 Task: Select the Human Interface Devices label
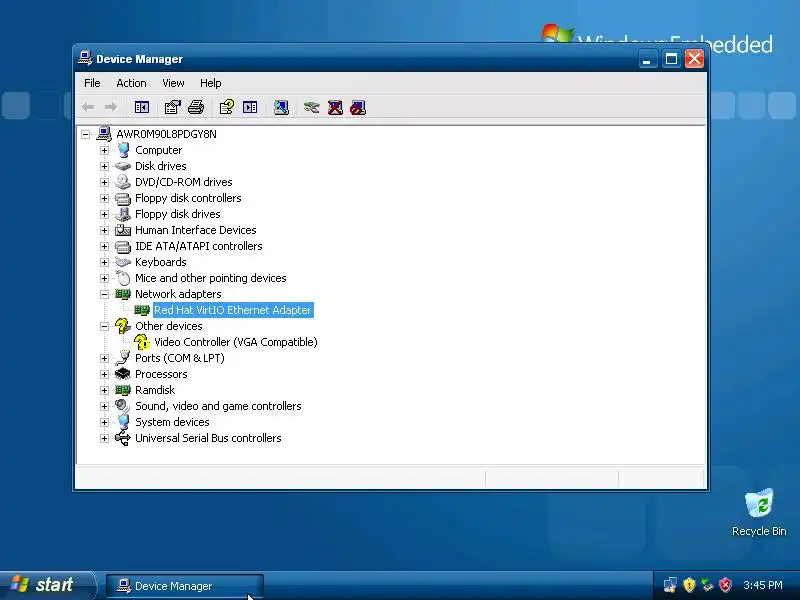coord(195,230)
